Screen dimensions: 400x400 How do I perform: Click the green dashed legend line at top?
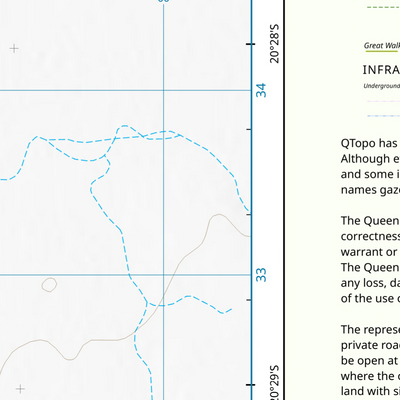[x=383, y=7]
